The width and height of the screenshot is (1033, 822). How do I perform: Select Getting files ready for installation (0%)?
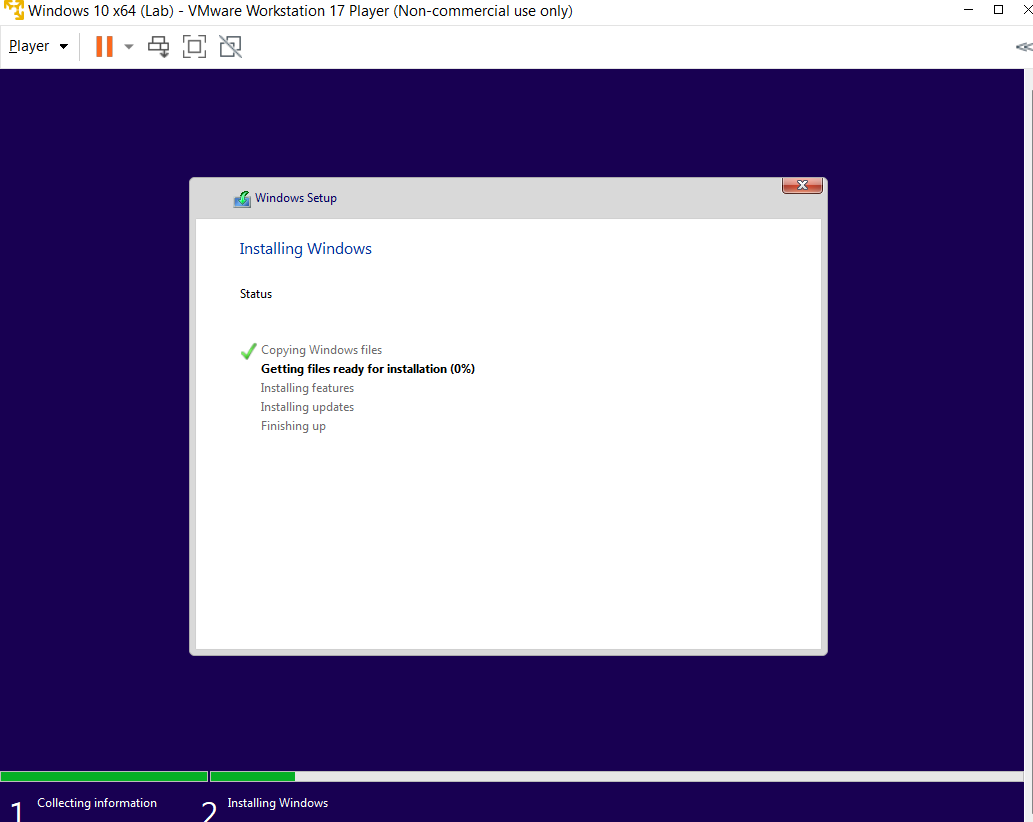(x=368, y=369)
